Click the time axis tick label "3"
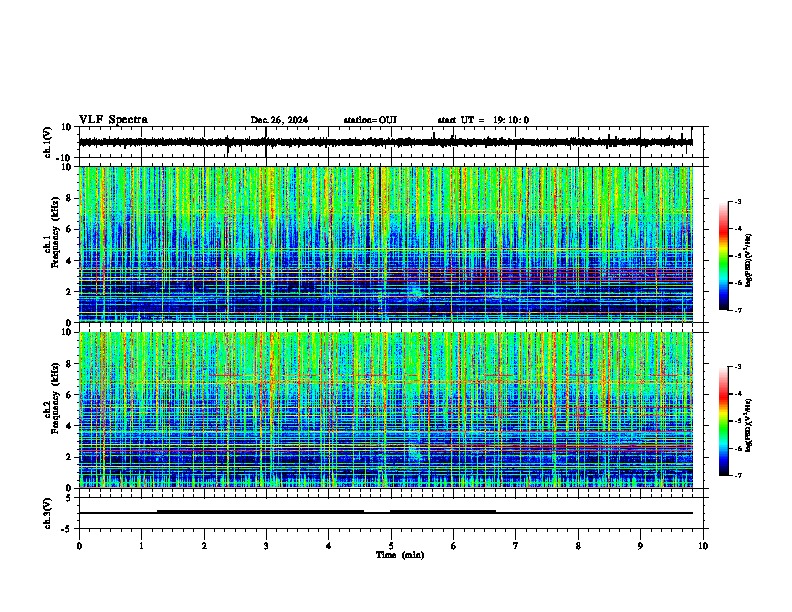Image resolution: width=792 pixels, height=612 pixels. point(266,546)
